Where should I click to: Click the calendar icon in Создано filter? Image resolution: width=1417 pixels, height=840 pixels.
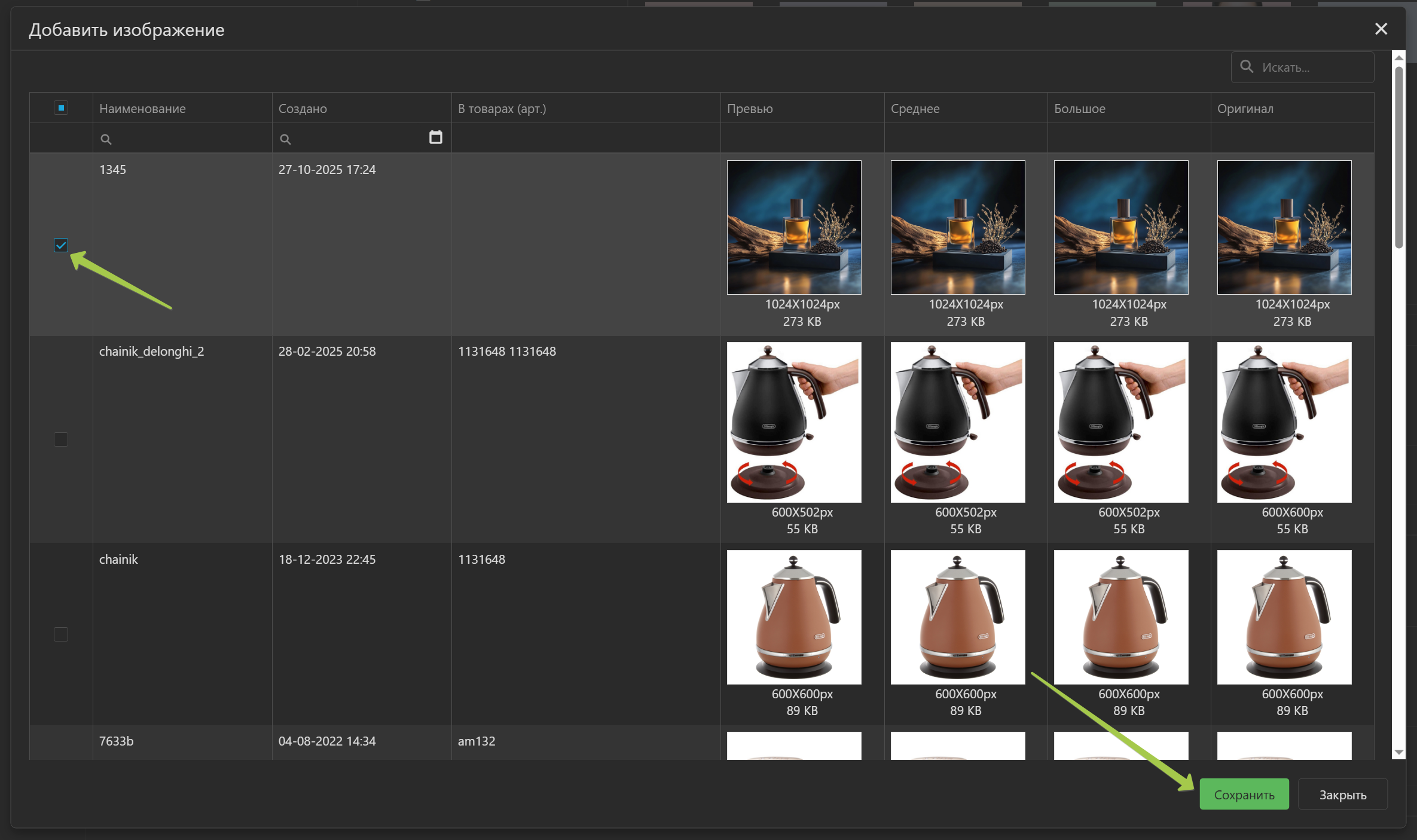436,138
